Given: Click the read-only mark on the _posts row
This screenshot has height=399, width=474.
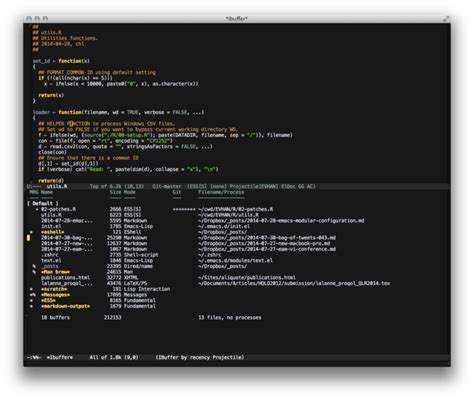Looking at the screenshot, I should click(34, 266).
